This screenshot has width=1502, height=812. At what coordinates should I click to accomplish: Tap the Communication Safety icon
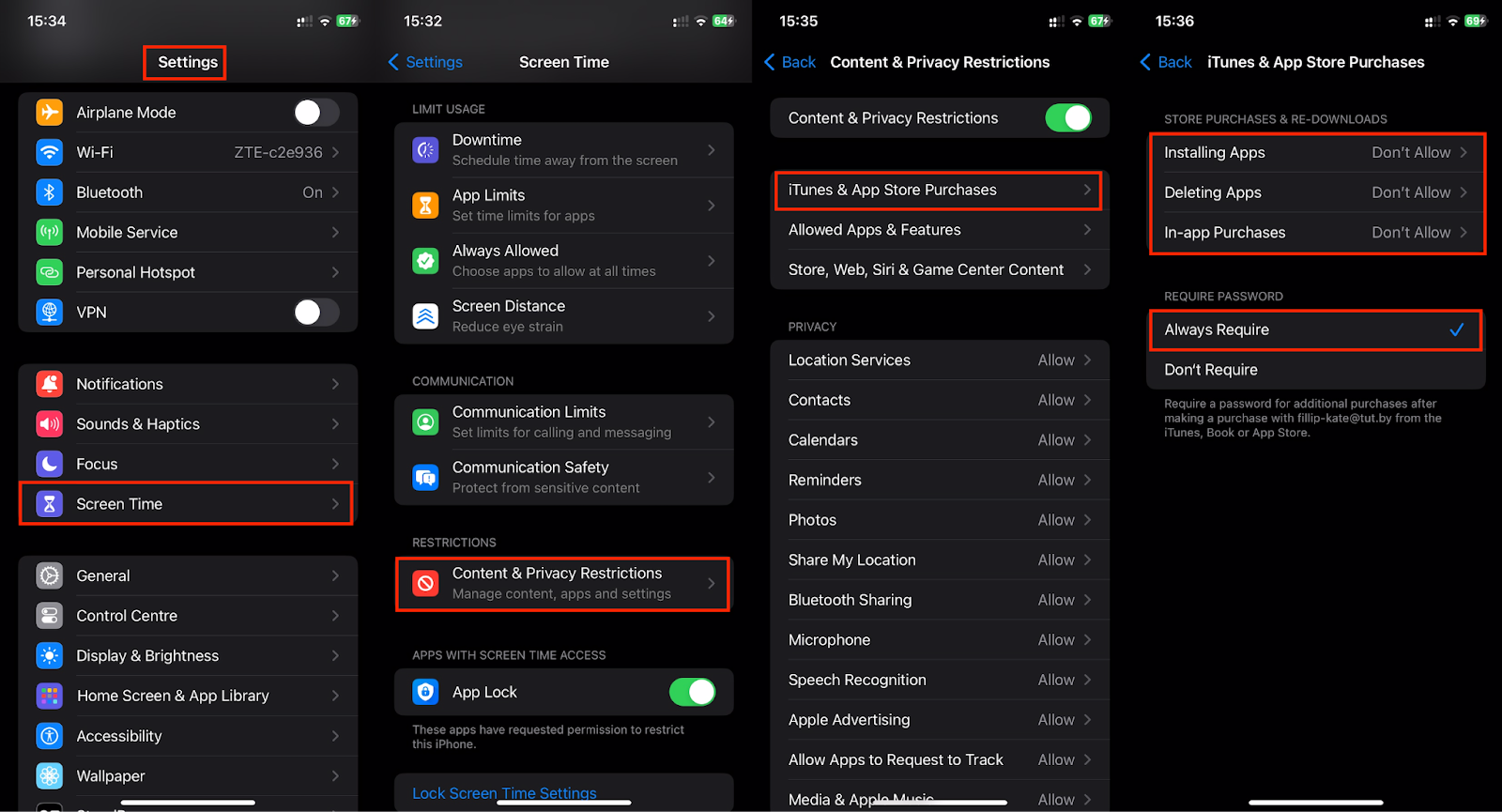425,478
